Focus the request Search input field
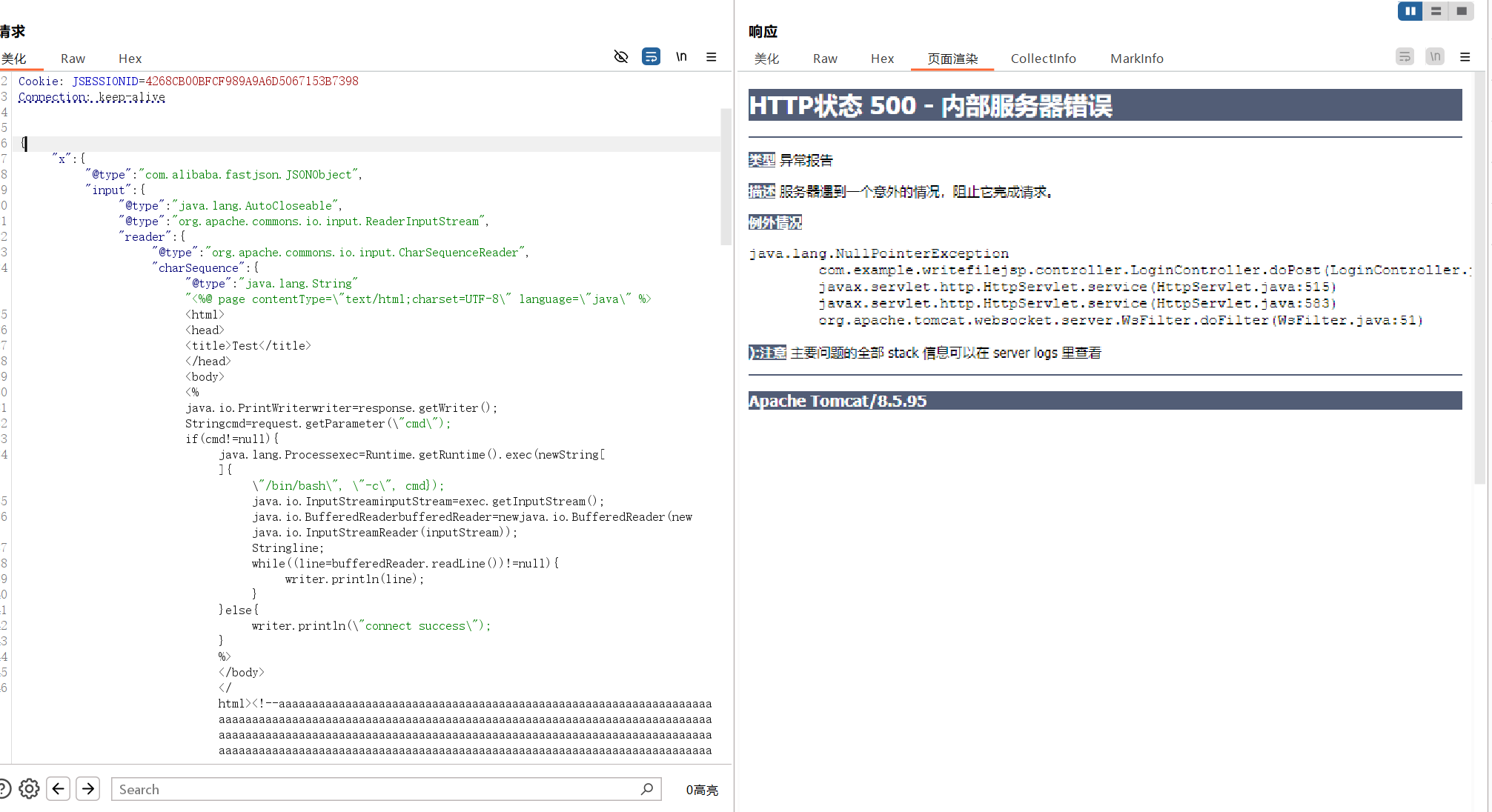Image resolution: width=1492 pixels, height=812 pixels. pos(371,789)
